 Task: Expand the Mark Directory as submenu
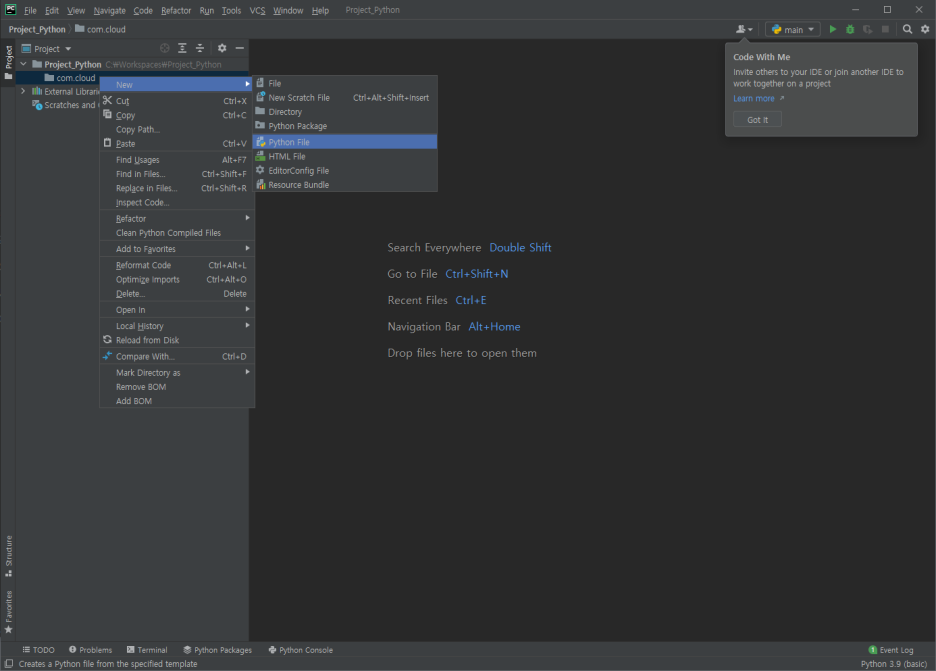[x=177, y=373]
